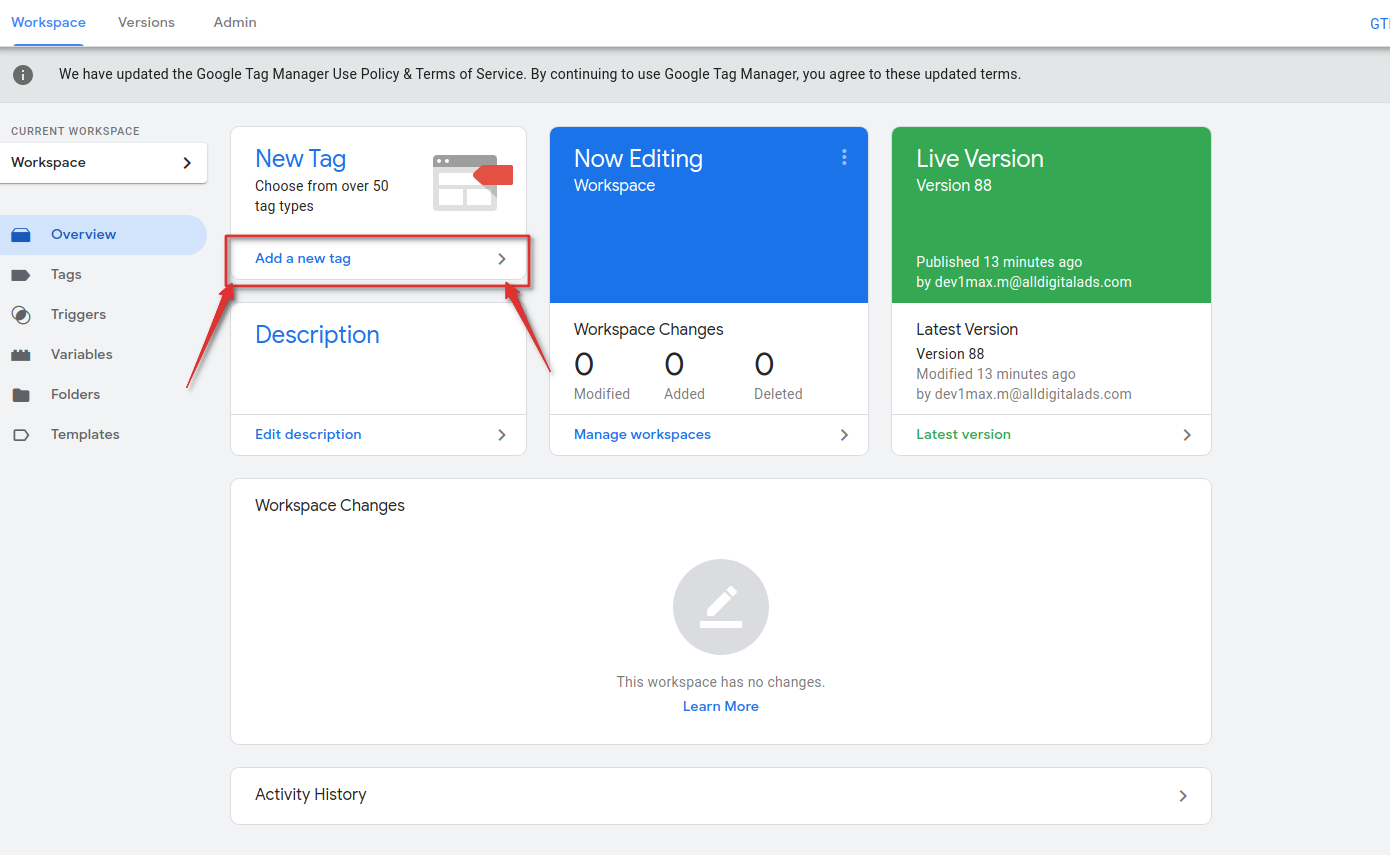Screen dimensions: 1390x855
Task: Open the Admin tab
Action: (235, 22)
